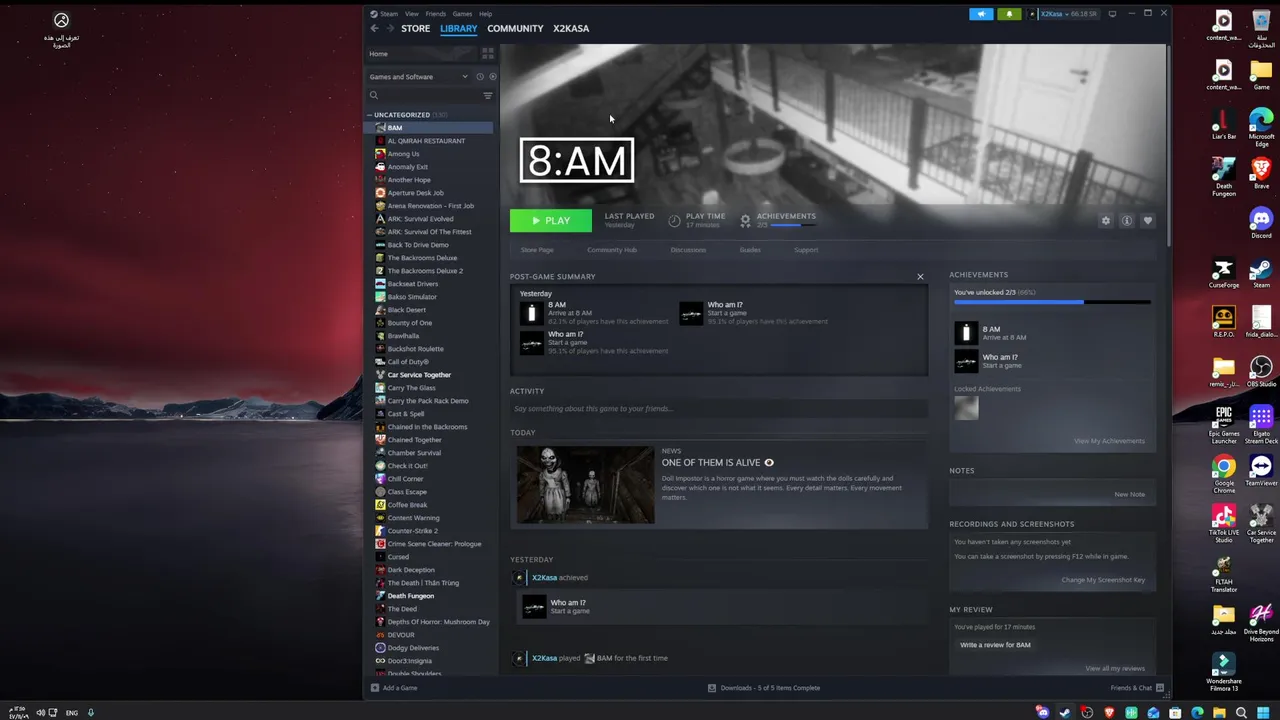The height and width of the screenshot is (720, 1280).
Task: Write a review for 8AM
Action: [995, 645]
